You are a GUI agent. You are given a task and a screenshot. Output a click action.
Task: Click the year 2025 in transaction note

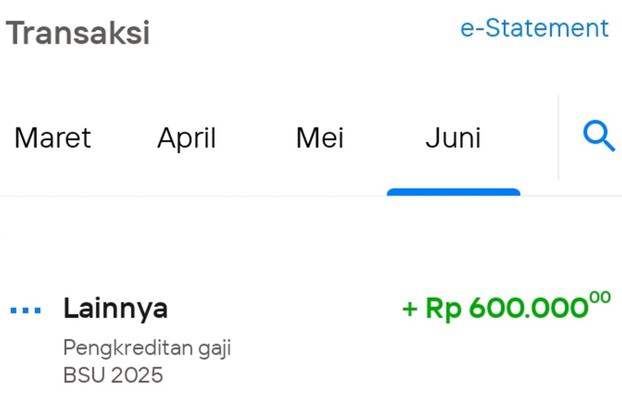135,376
